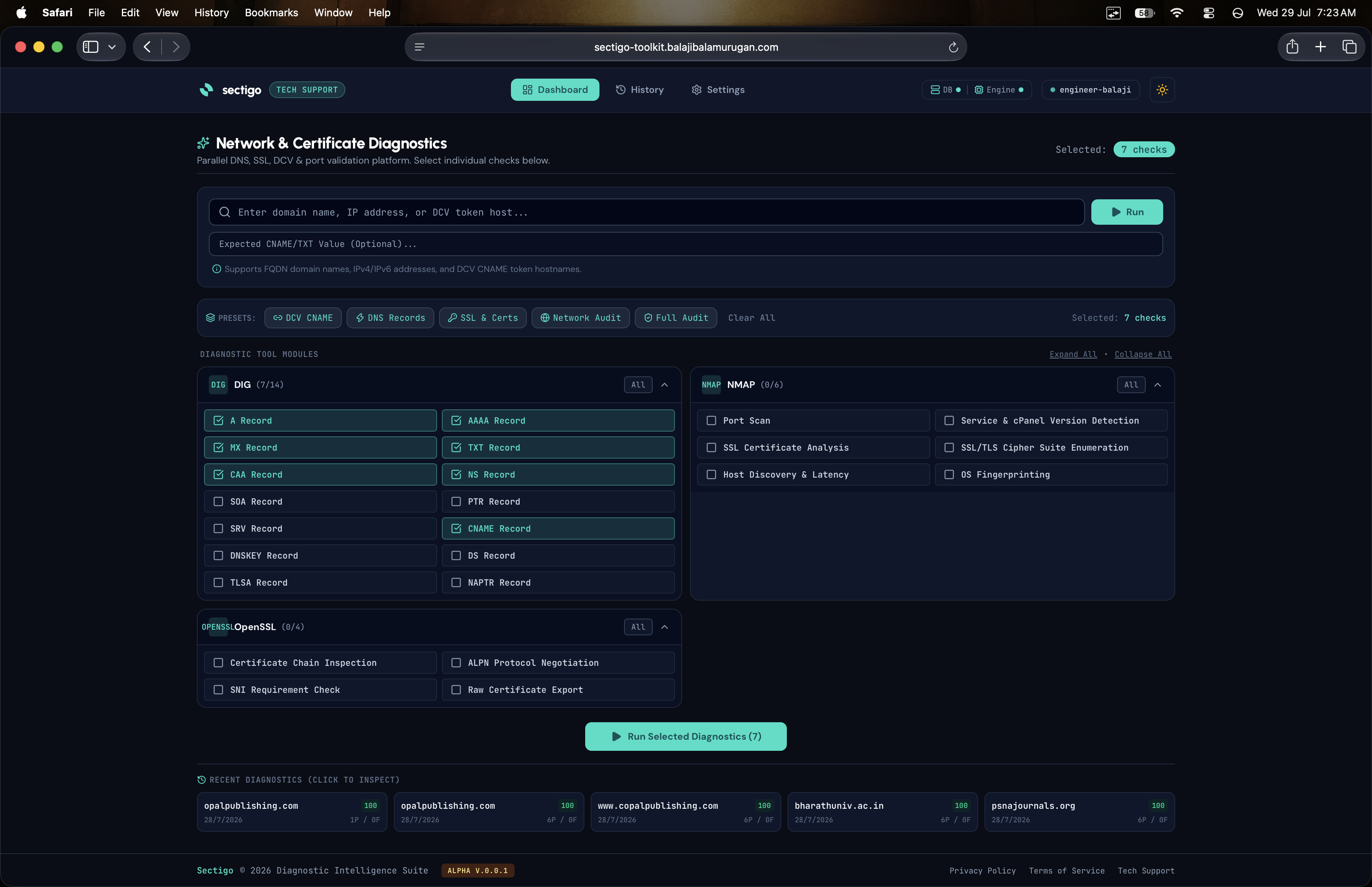The height and width of the screenshot is (887, 1372).
Task: Click the domain name input field
Action: tap(646, 212)
